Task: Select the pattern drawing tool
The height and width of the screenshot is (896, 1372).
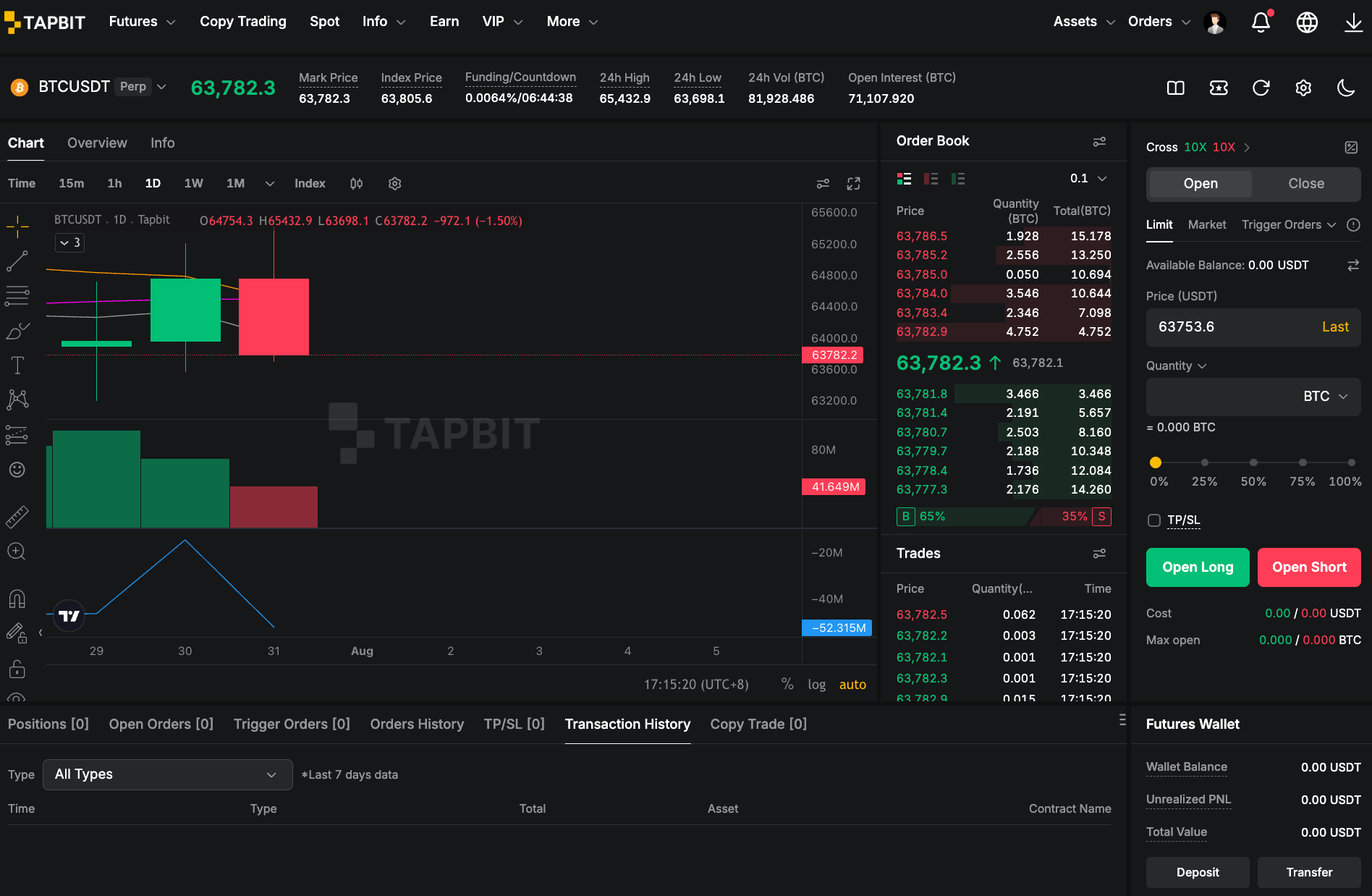Action: click(17, 400)
